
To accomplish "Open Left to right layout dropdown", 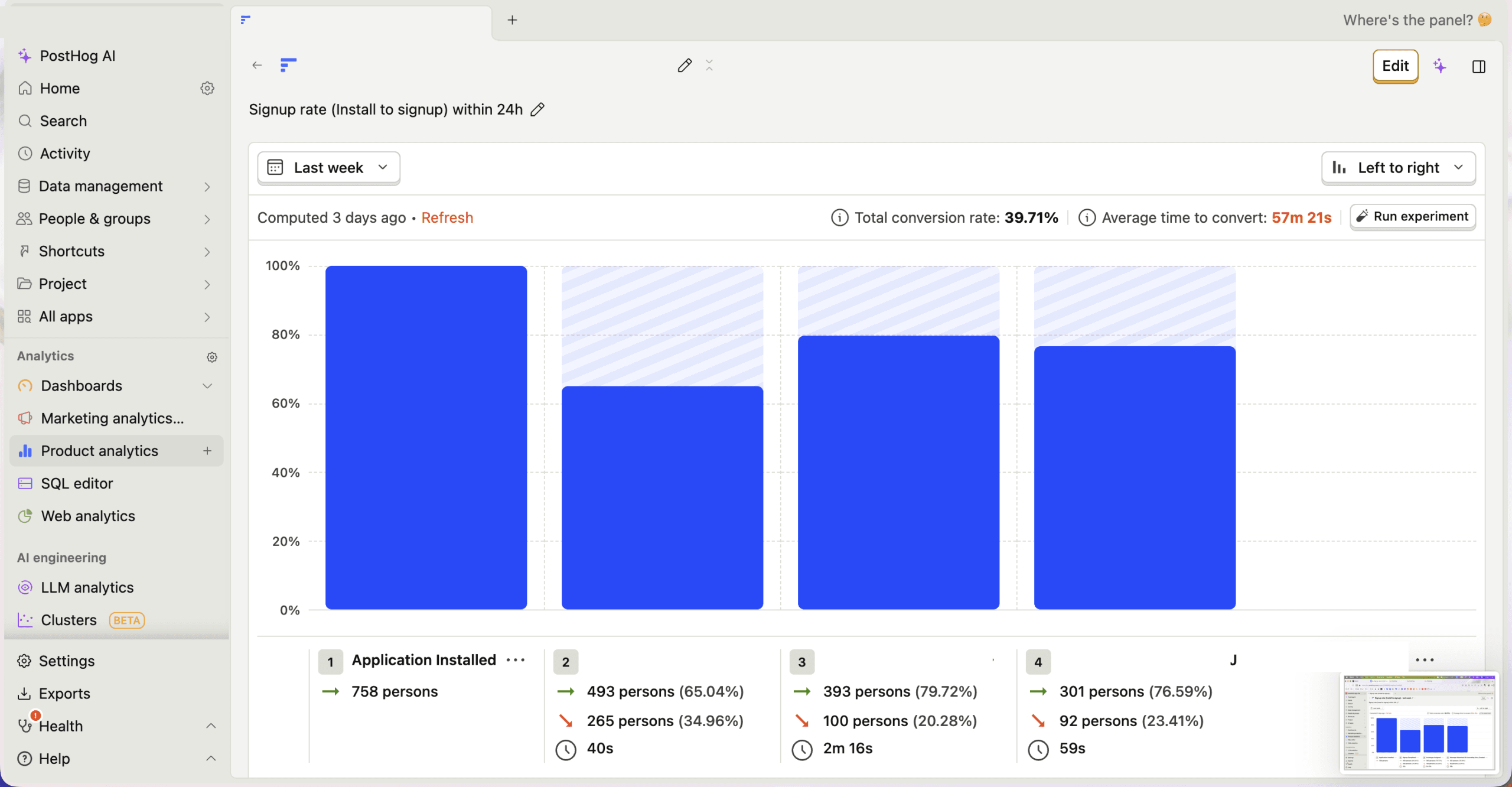I will coord(1398,168).
